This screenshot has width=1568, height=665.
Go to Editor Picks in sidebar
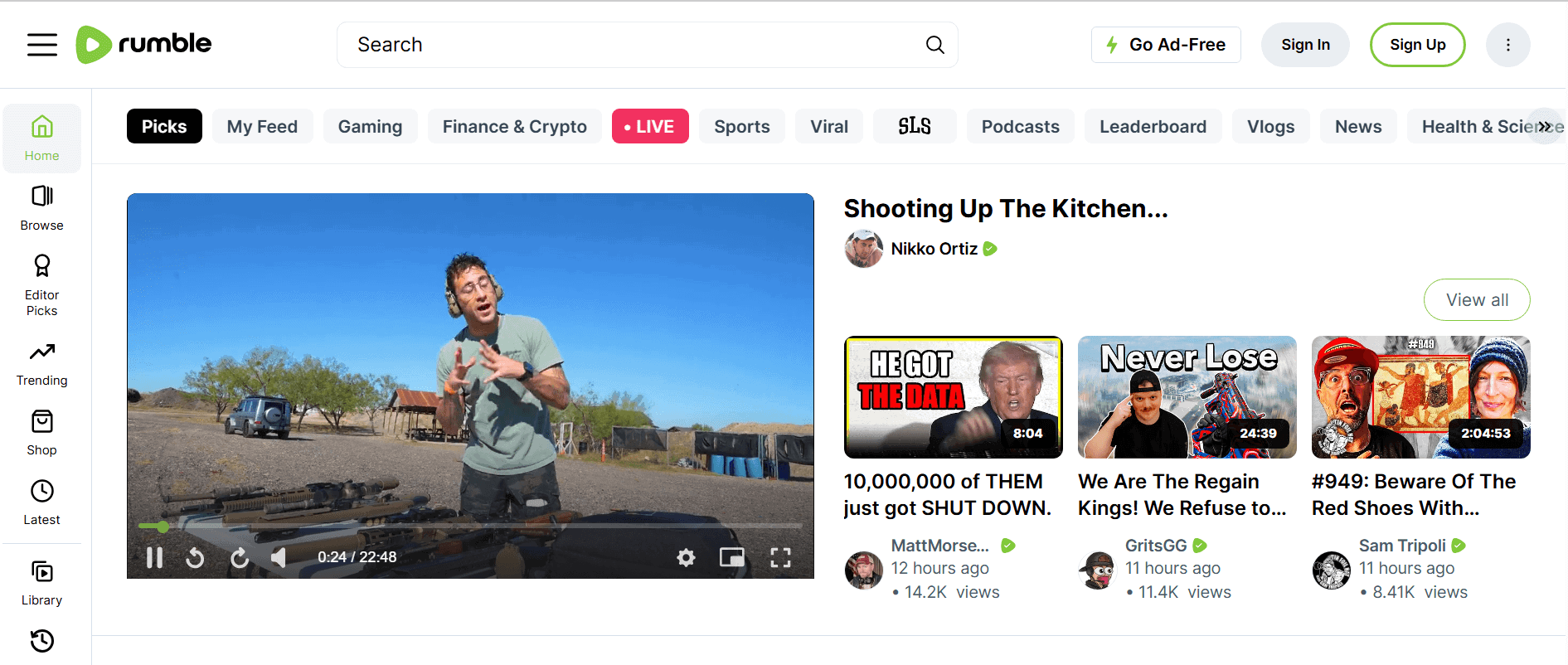[41, 284]
